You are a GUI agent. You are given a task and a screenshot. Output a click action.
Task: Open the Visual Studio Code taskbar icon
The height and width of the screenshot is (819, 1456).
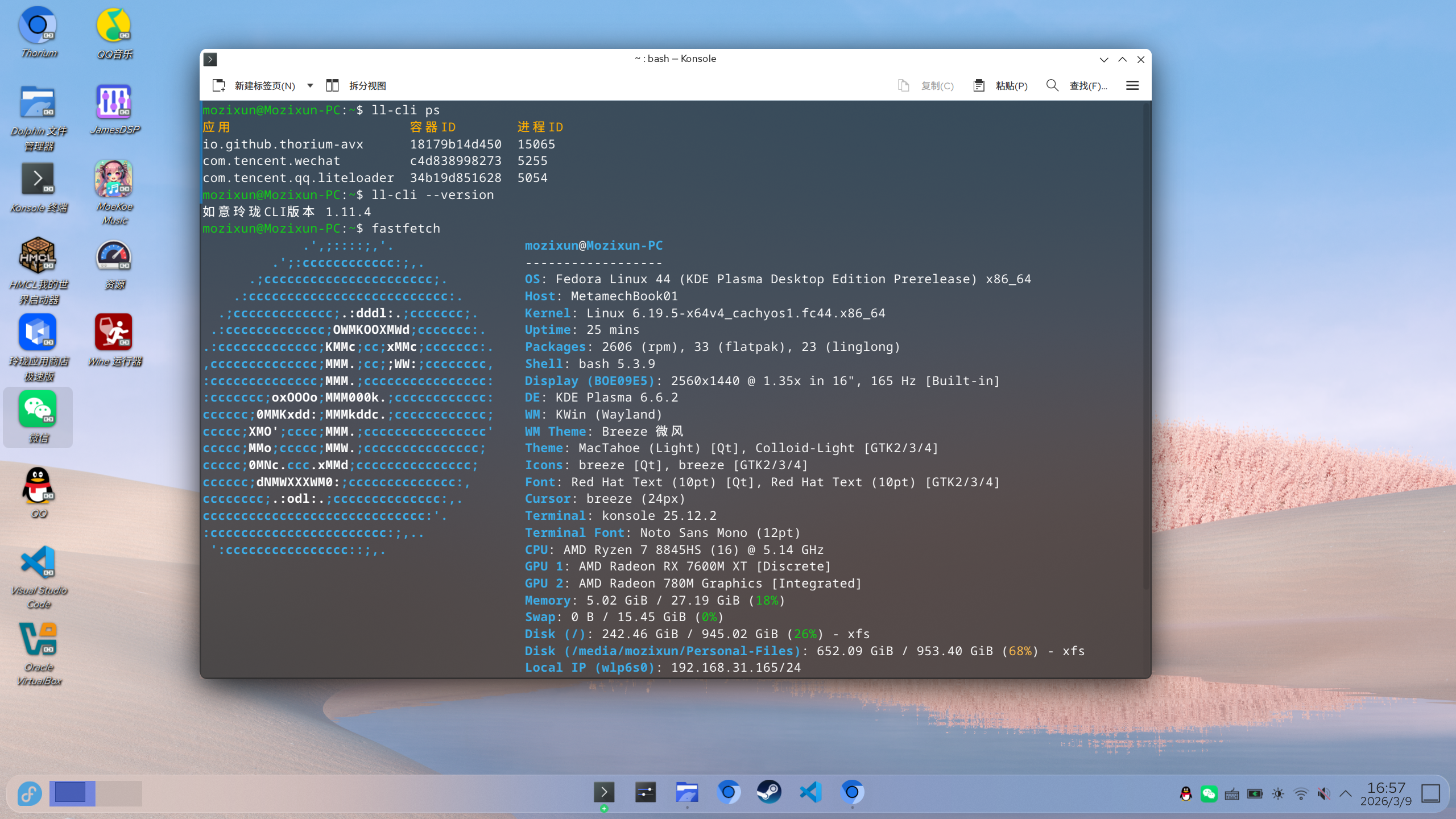click(x=810, y=792)
